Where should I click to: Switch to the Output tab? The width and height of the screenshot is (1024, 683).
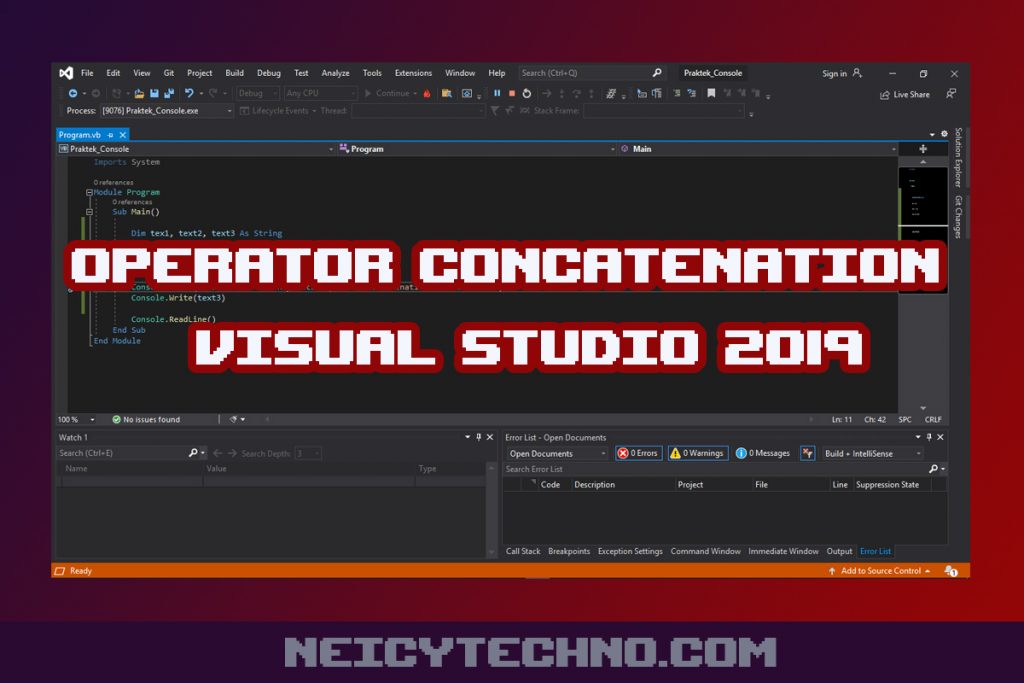(x=839, y=551)
